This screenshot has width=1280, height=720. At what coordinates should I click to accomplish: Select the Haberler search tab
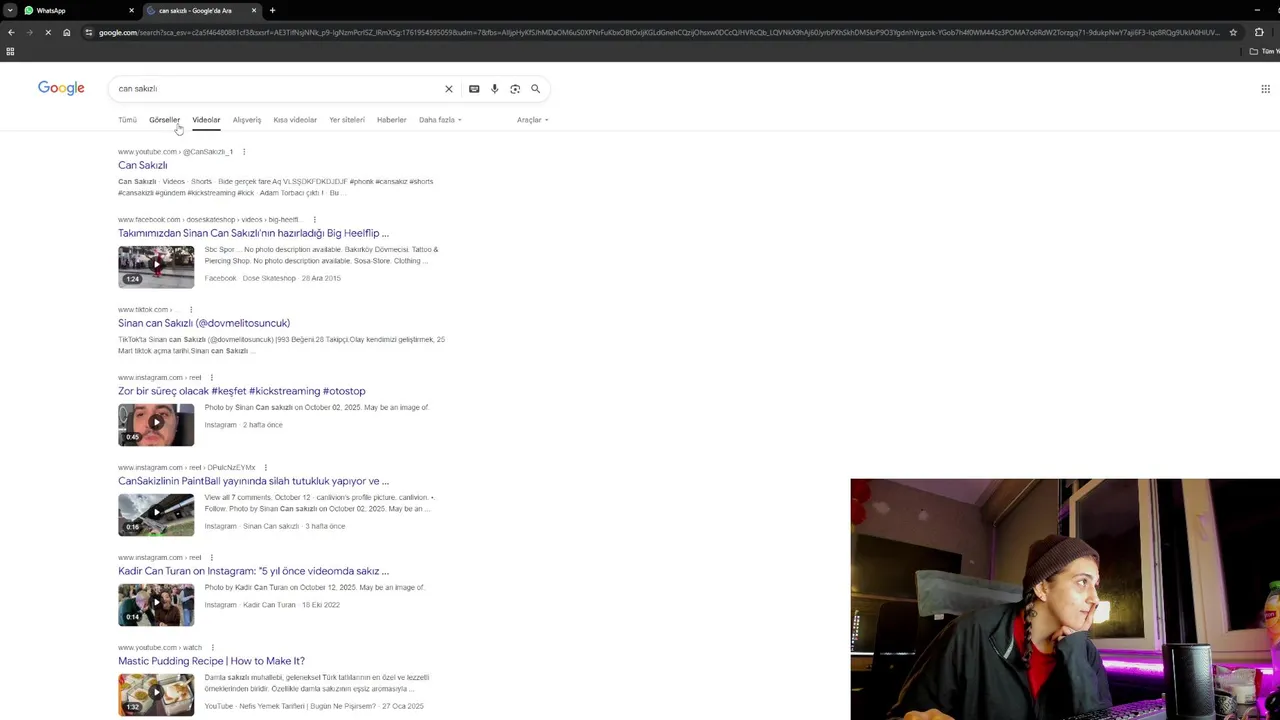click(391, 120)
